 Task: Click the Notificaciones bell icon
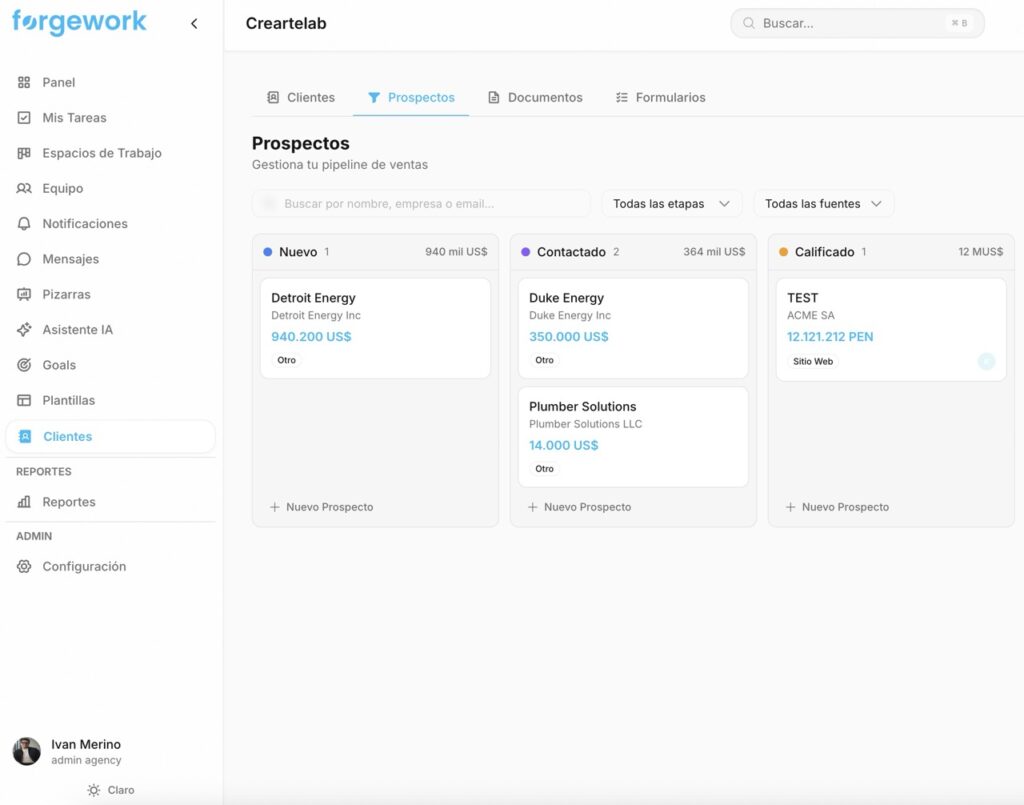click(24, 224)
